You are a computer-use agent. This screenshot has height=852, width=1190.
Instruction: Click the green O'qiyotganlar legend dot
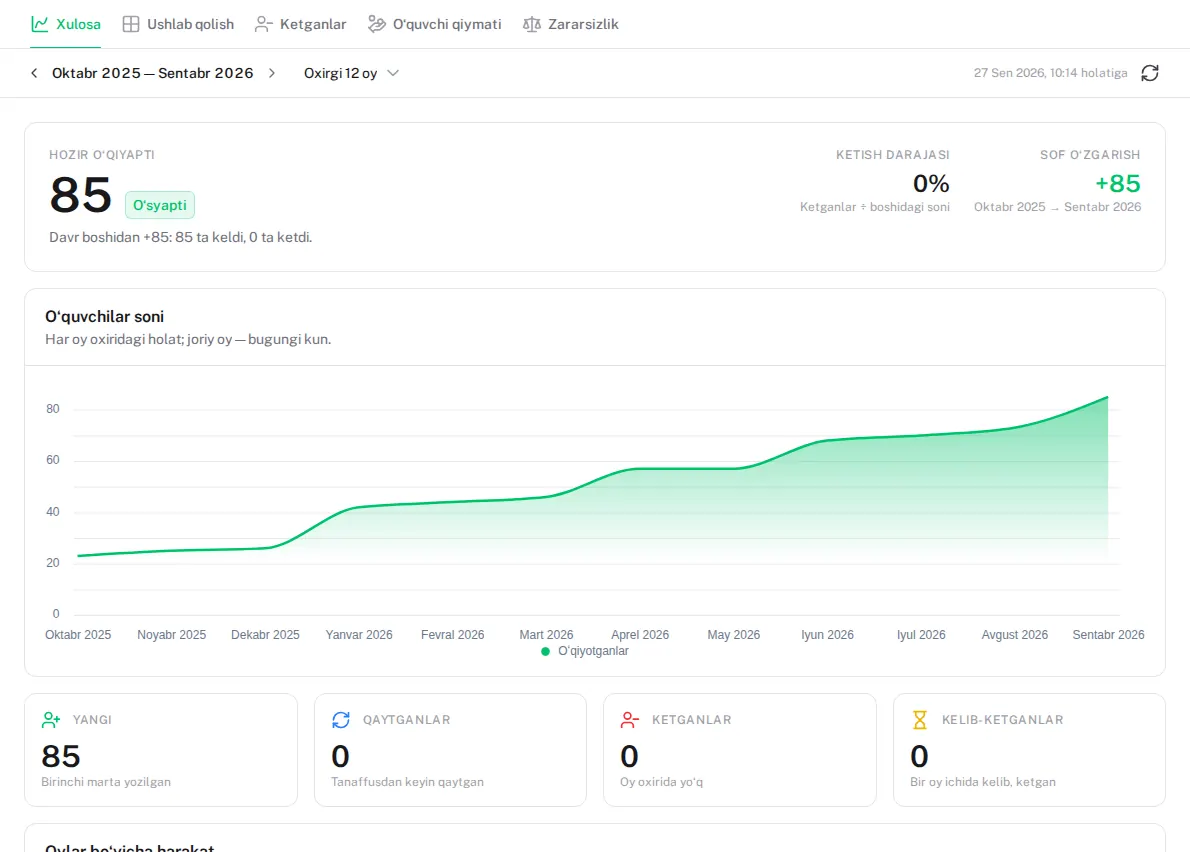point(545,651)
